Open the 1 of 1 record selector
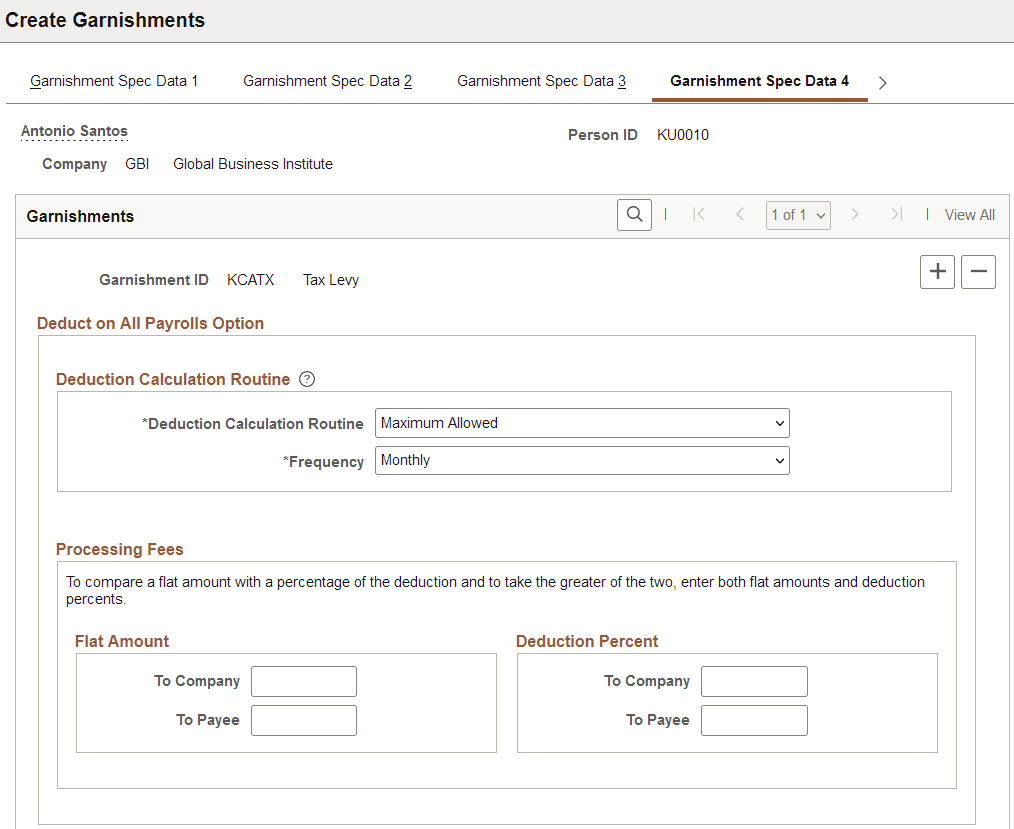 pyautogui.click(x=797, y=214)
